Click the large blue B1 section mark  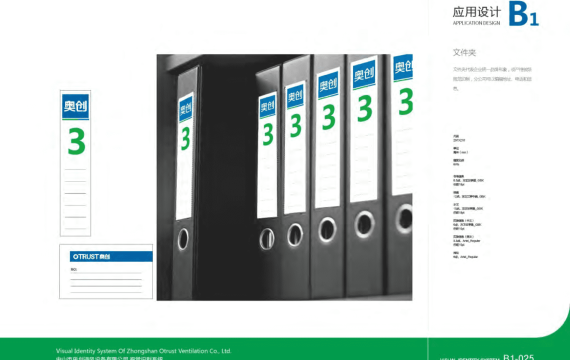[523, 14]
